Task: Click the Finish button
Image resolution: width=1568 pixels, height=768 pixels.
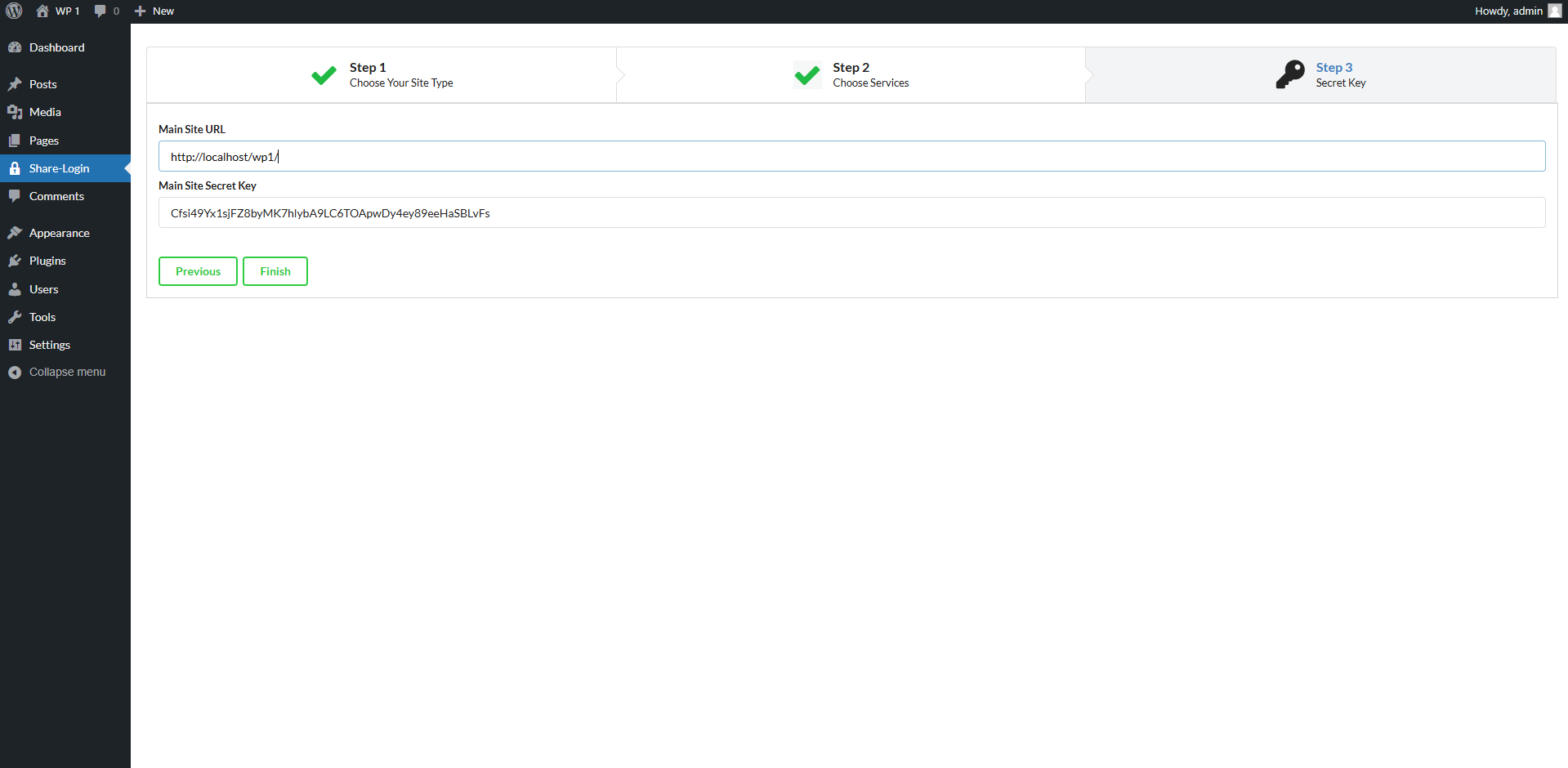Action: tap(275, 270)
